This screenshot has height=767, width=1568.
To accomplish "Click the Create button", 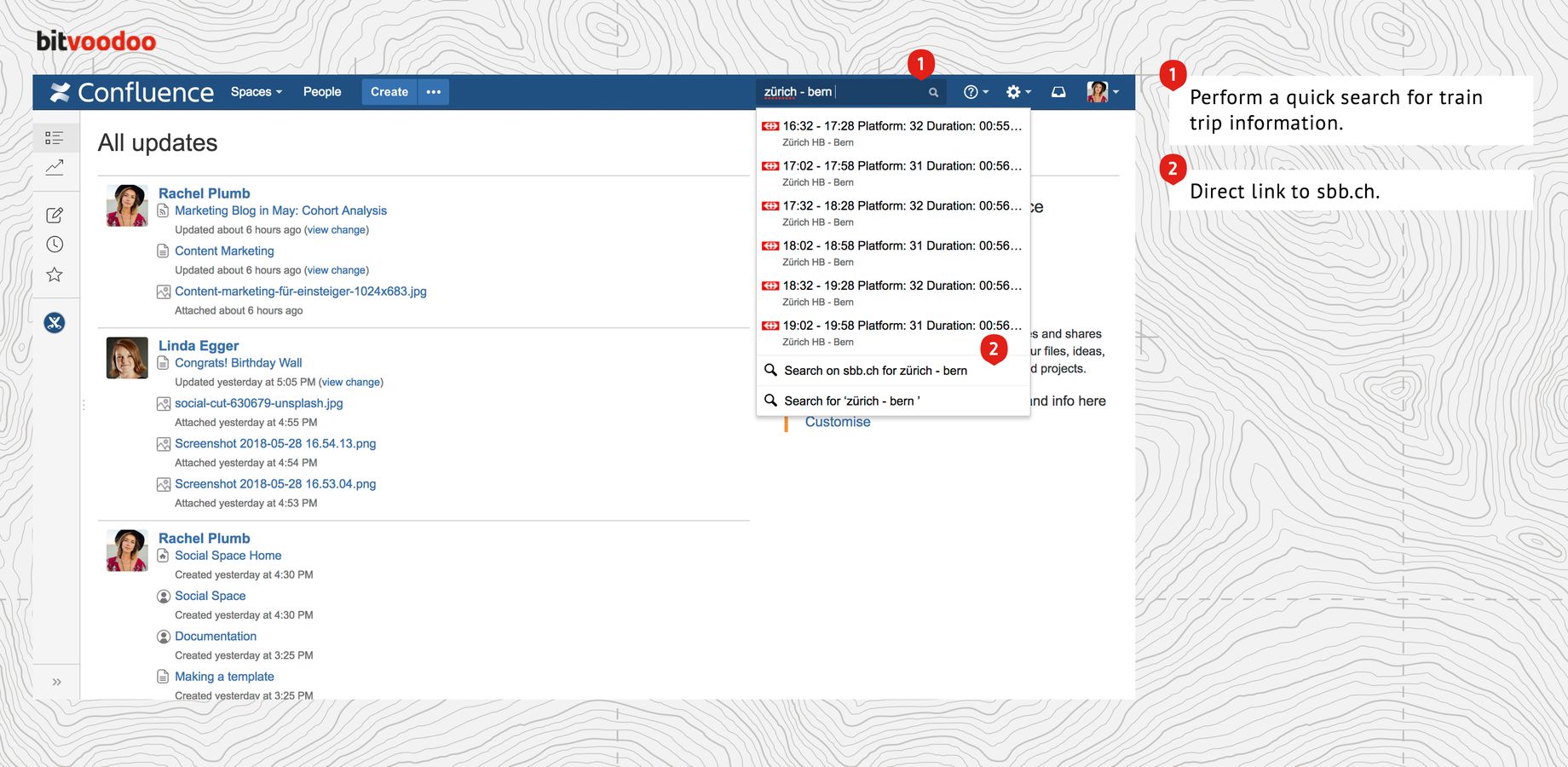I will tap(389, 92).
